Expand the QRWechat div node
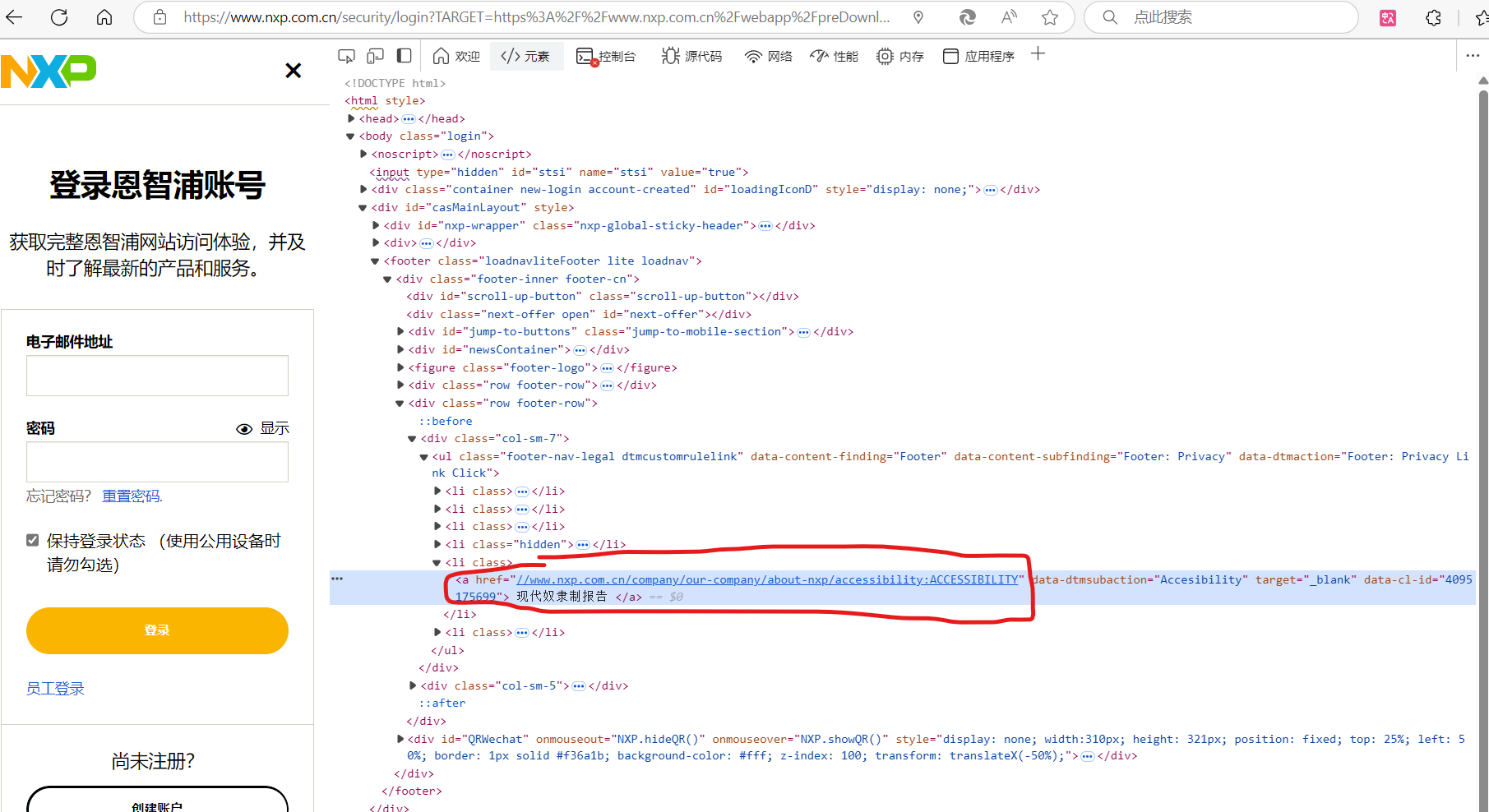The width and height of the screenshot is (1489, 812). coord(400,739)
